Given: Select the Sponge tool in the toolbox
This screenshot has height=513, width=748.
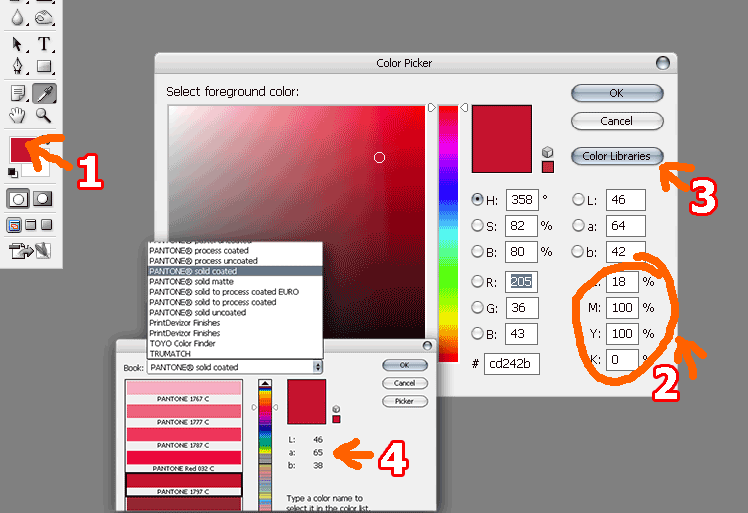Looking at the screenshot, I should [x=44, y=18].
